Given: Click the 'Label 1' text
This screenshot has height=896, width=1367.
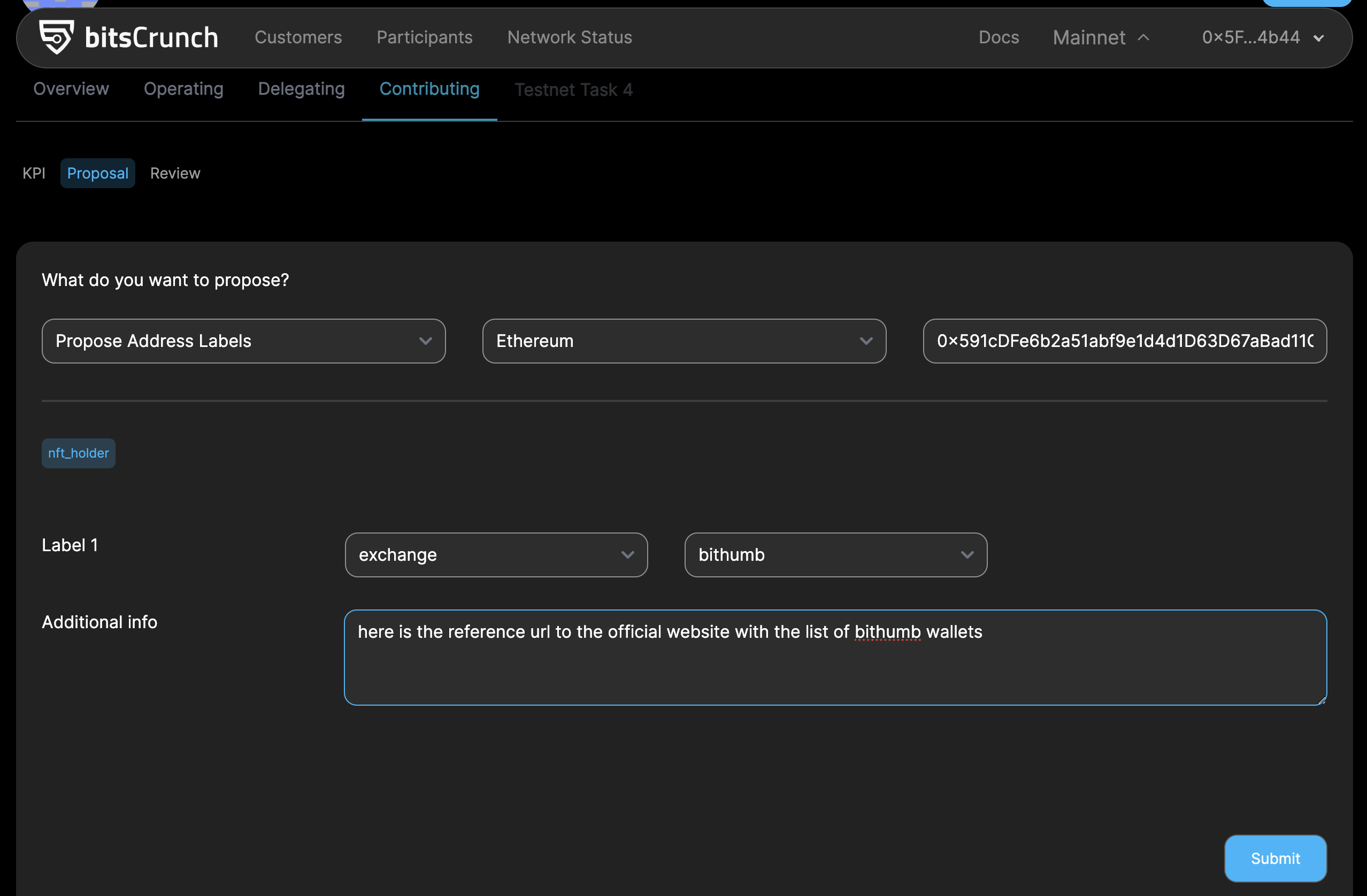Looking at the screenshot, I should (x=70, y=545).
